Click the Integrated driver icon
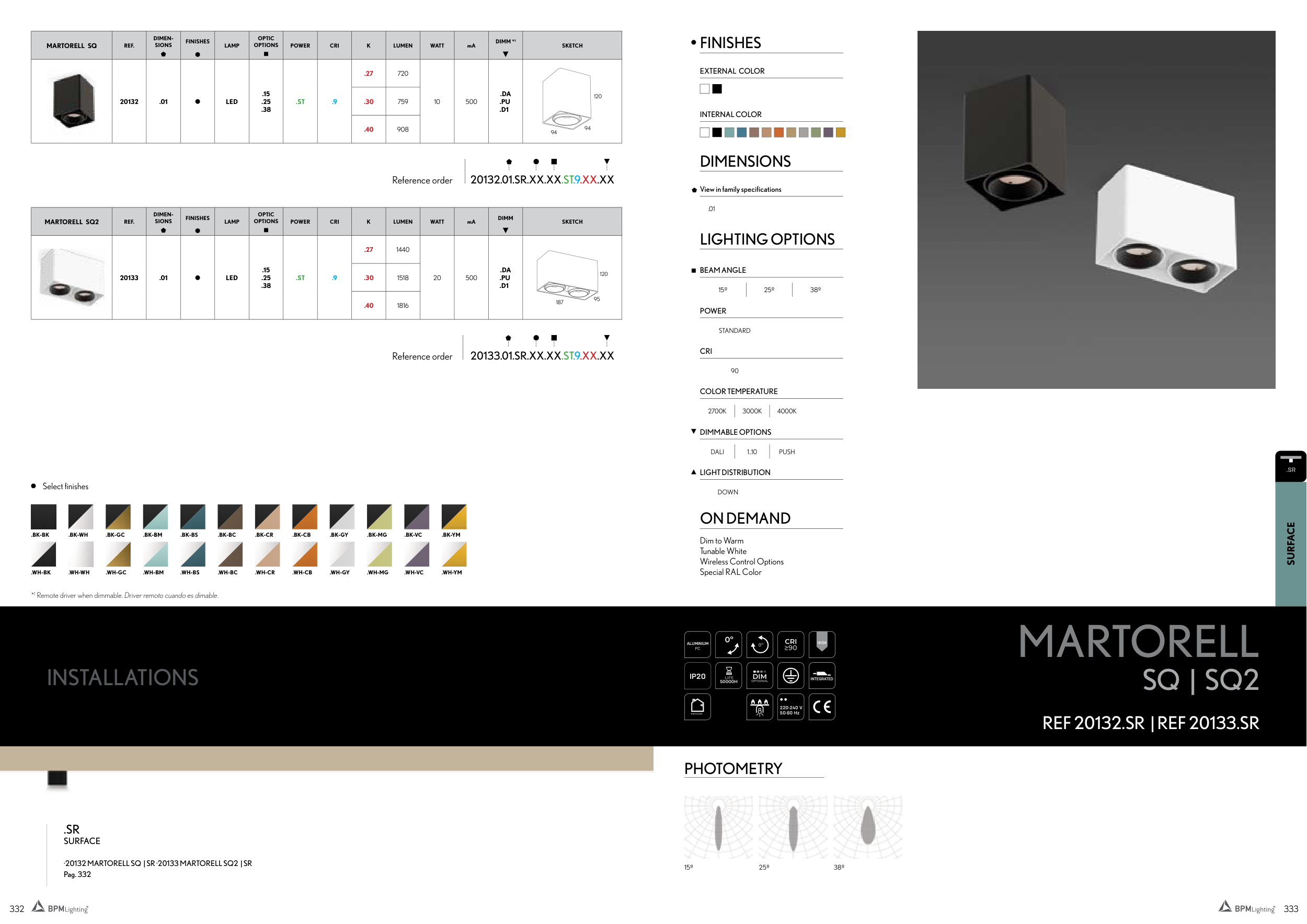Screen dimensions: 1307x924 (821, 676)
